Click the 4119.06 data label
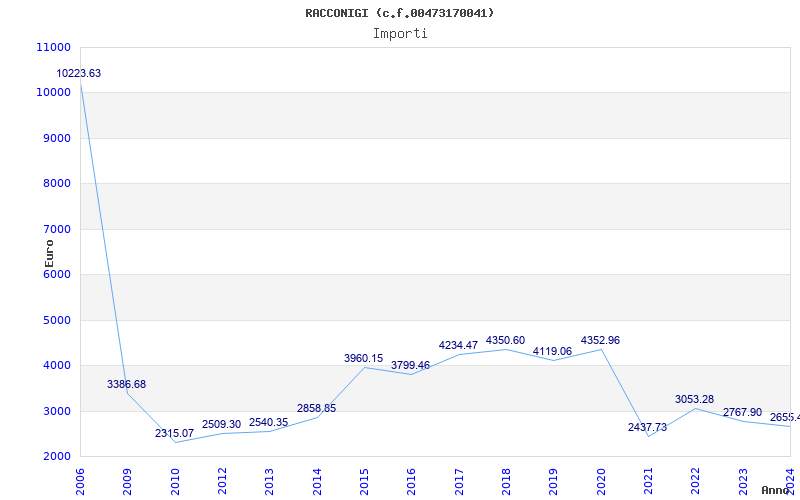This screenshot has height=500, width=800. [553, 351]
